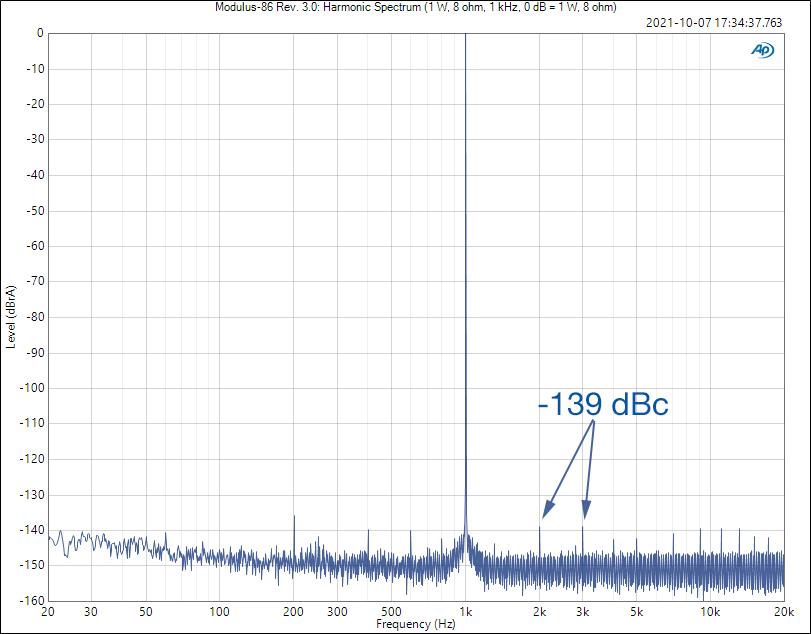Click the -160 level axis tick
Viewport: 811px width, 634px height.
(32, 601)
